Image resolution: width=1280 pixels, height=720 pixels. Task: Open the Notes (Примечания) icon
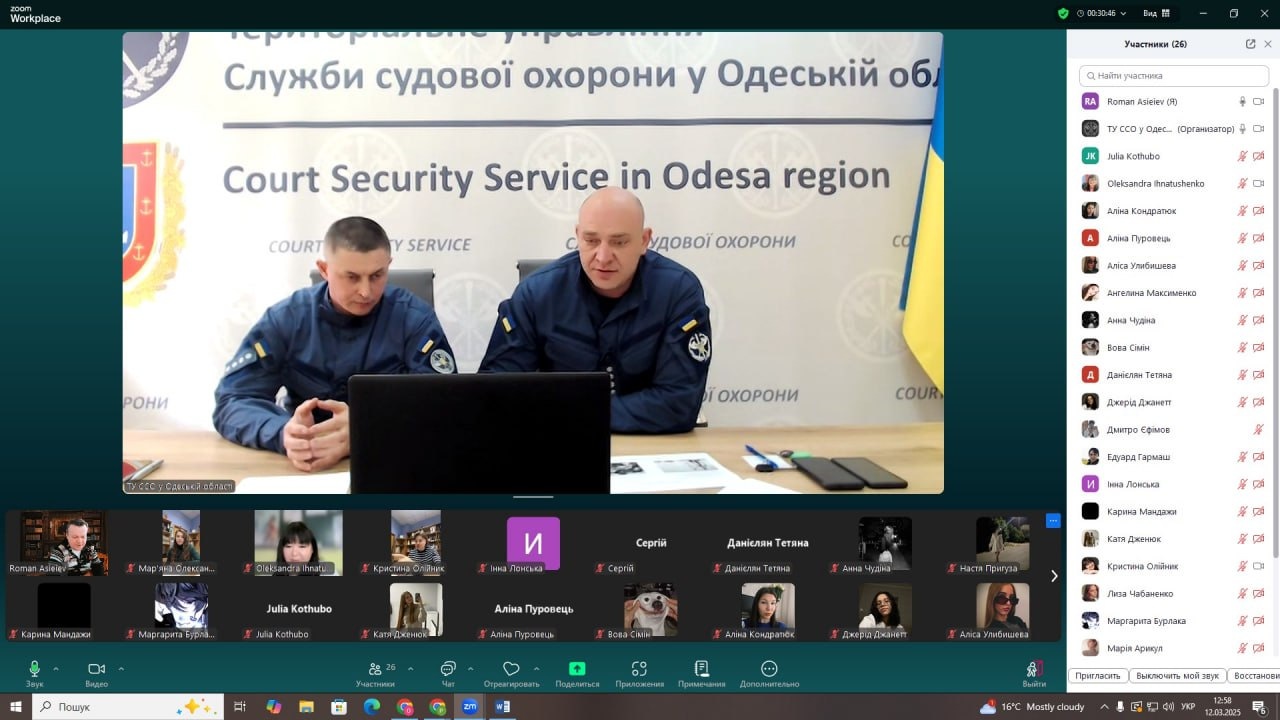coord(702,669)
